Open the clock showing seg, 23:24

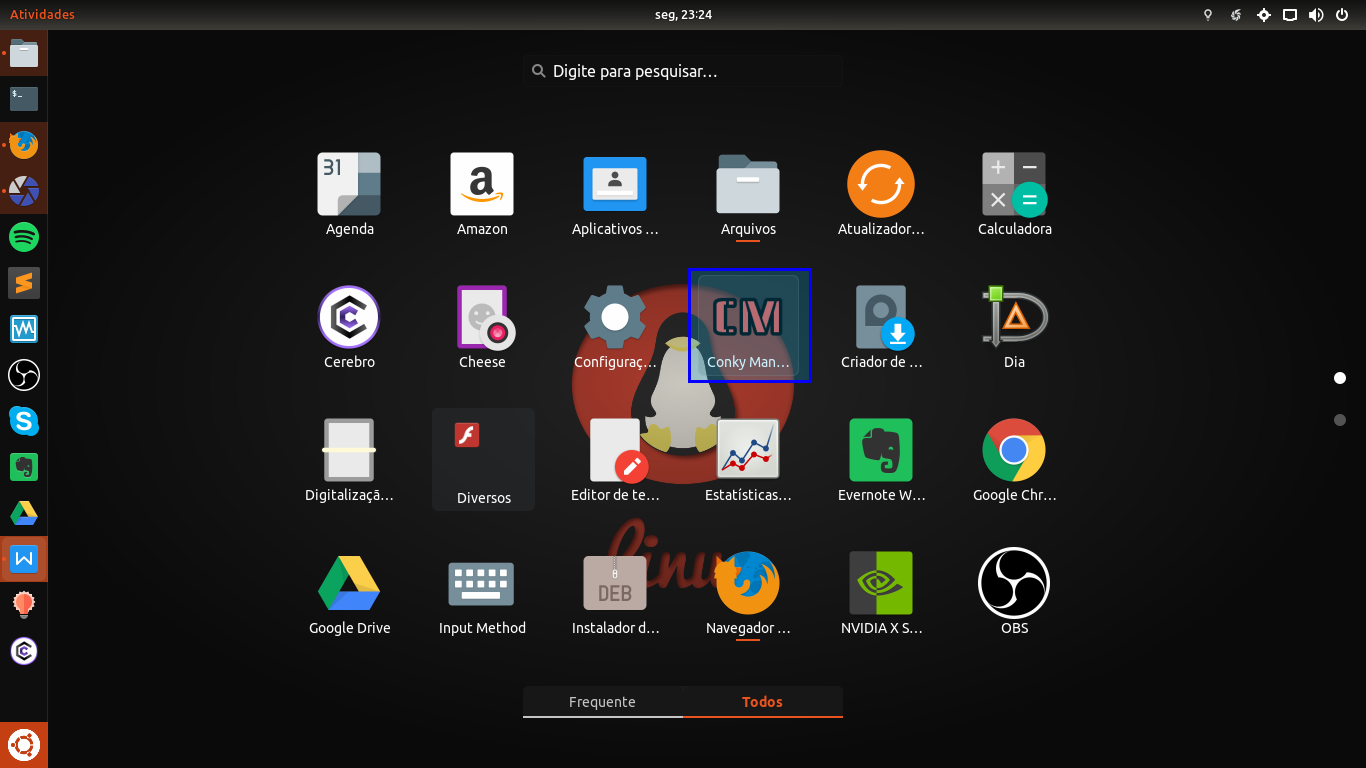[x=682, y=14]
